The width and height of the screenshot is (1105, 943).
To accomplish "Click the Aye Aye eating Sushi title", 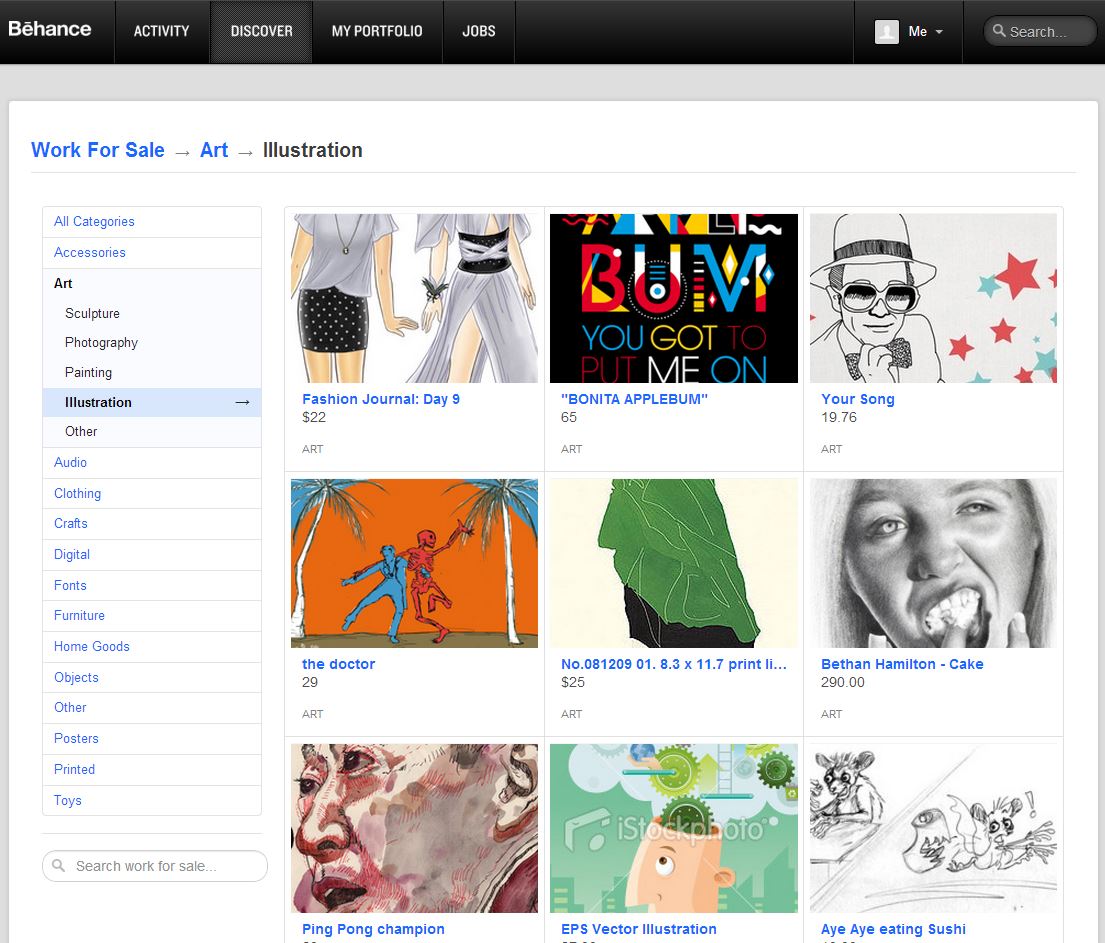I will pos(893,929).
